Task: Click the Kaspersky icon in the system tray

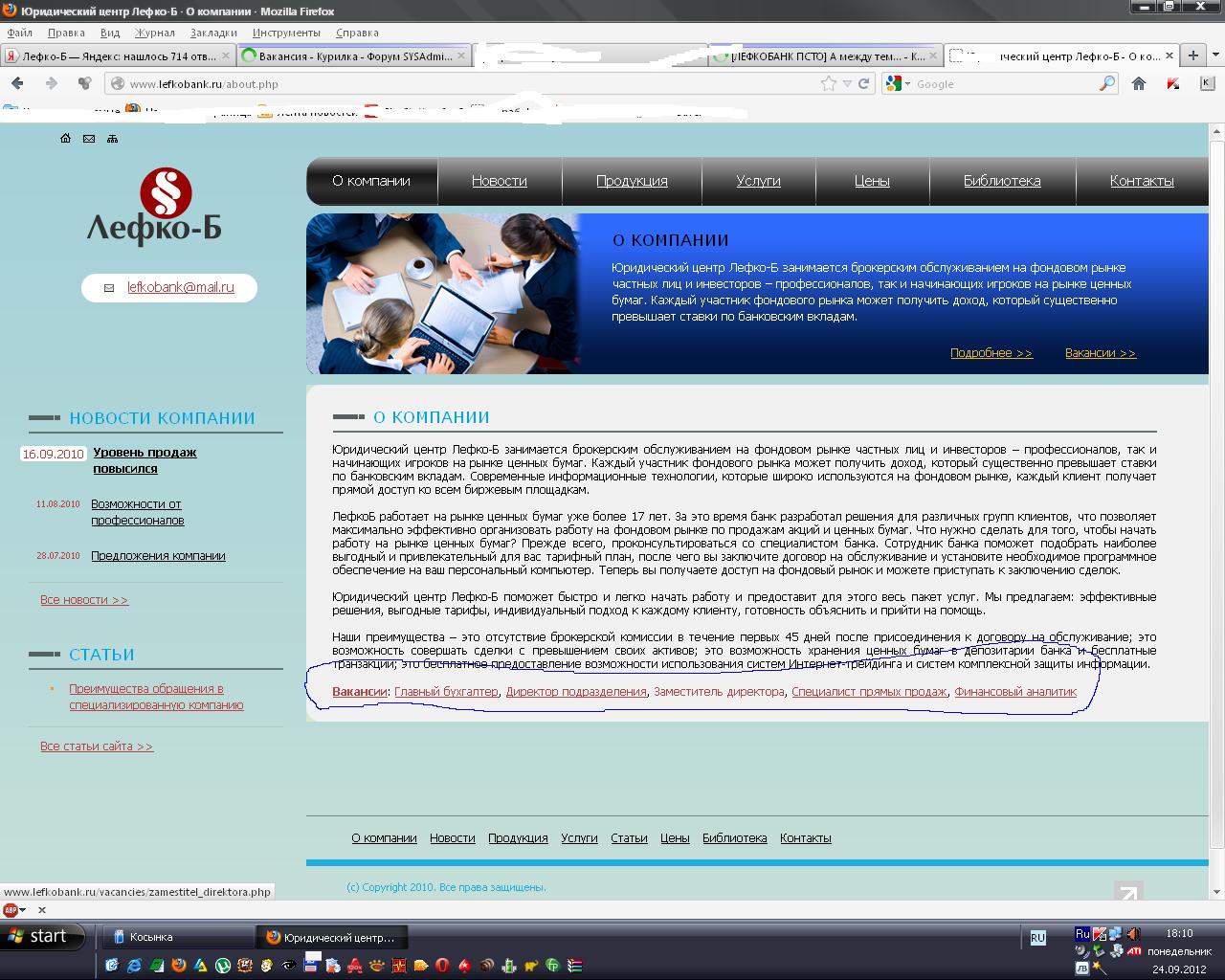Action: [x=1100, y=934]
